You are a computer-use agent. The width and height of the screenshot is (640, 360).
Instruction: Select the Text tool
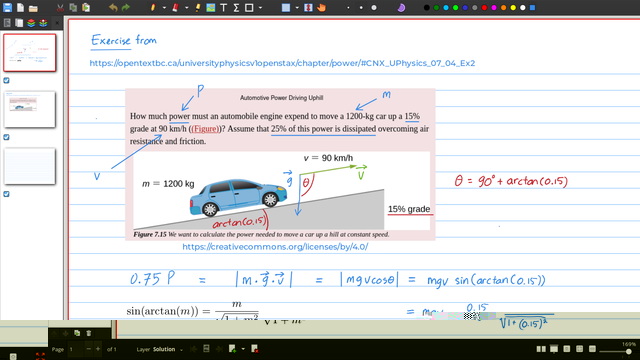pos(223,7)
